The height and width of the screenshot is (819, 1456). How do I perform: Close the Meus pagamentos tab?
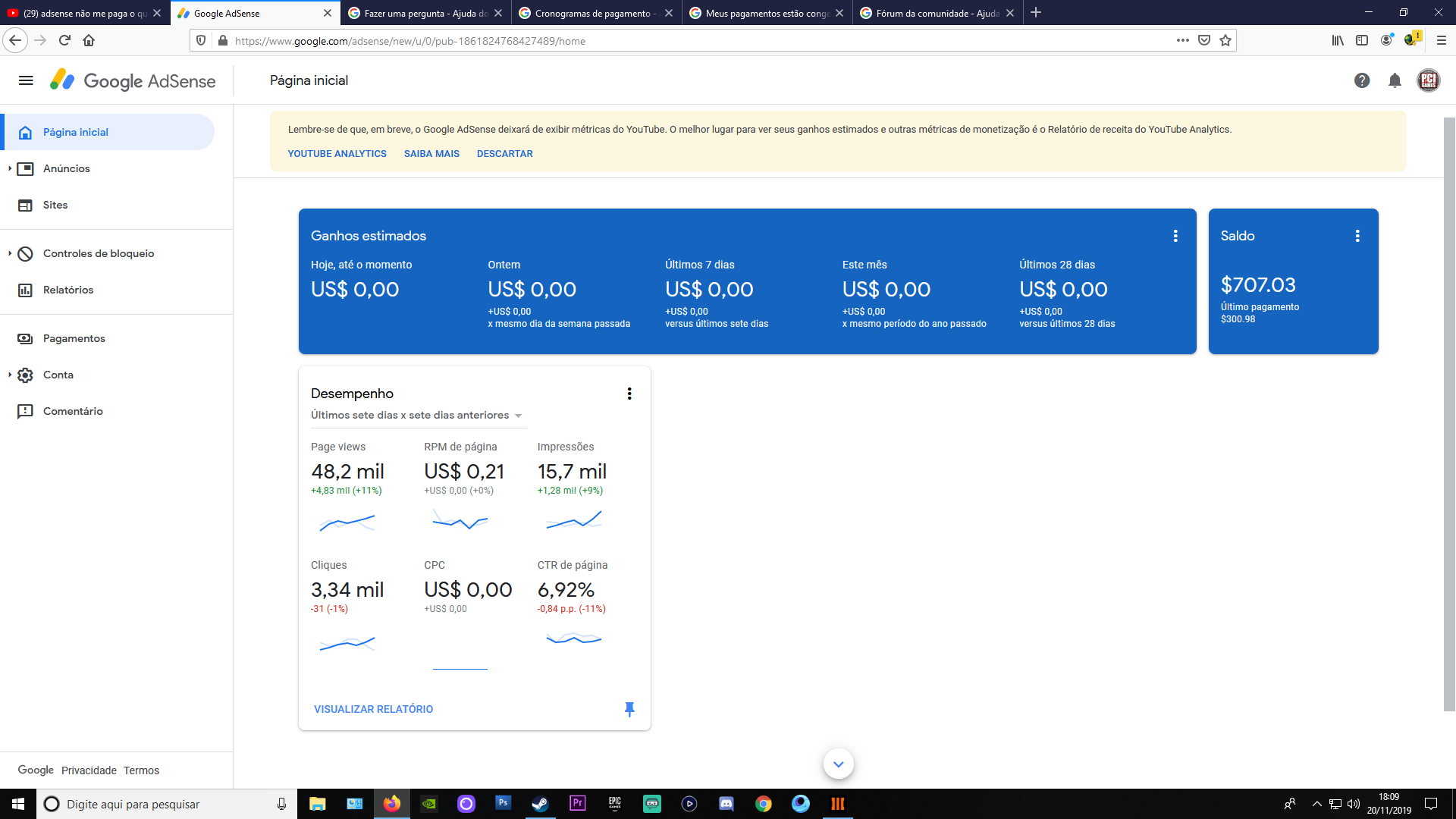click(x=839, y=13)
